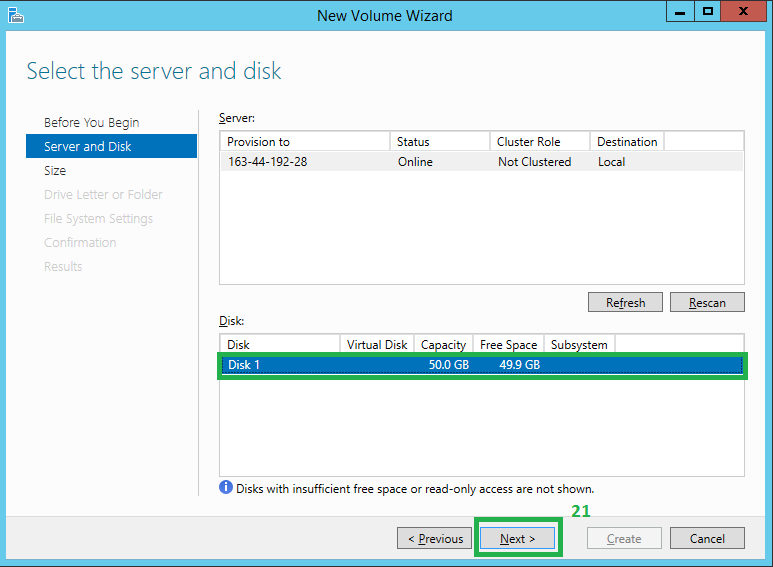Sort disks by Free Space column
Image resolution: width=773 pixels, height=567 pixels.
pos(508,344)
